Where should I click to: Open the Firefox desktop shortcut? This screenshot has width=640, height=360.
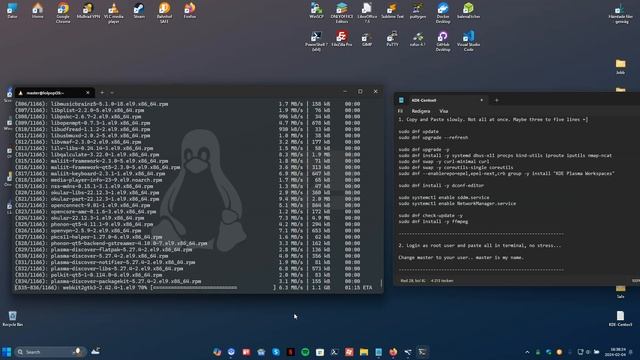tap(189, 11)
